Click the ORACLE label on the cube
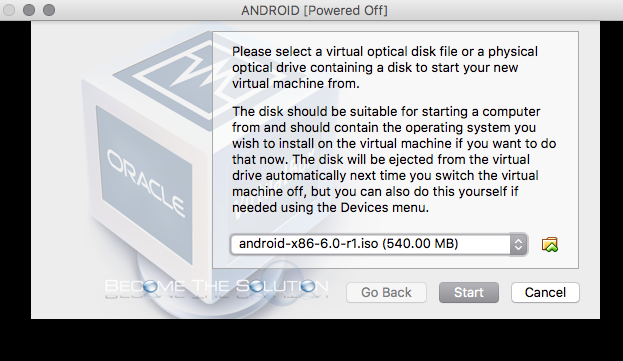 point(145,183)
